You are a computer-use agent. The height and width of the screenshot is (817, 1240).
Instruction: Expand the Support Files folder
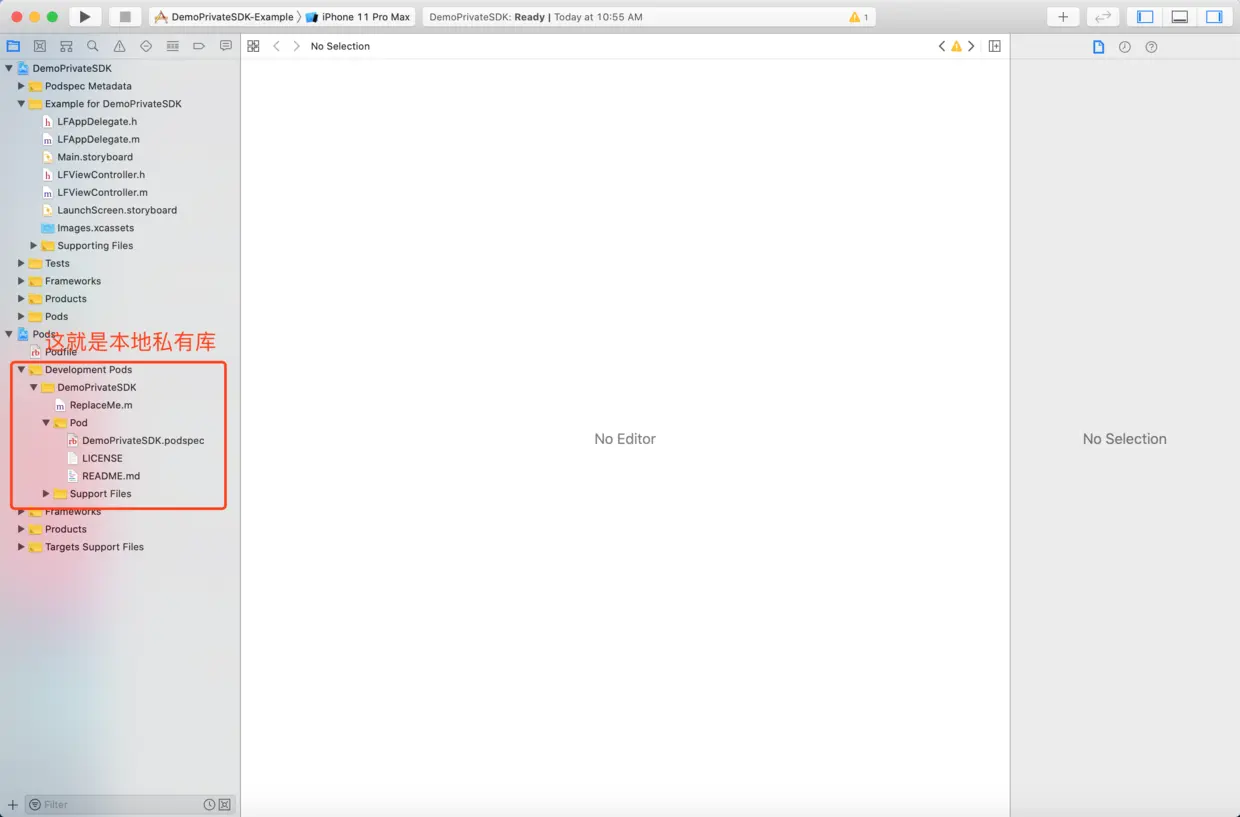click(46, 493)
